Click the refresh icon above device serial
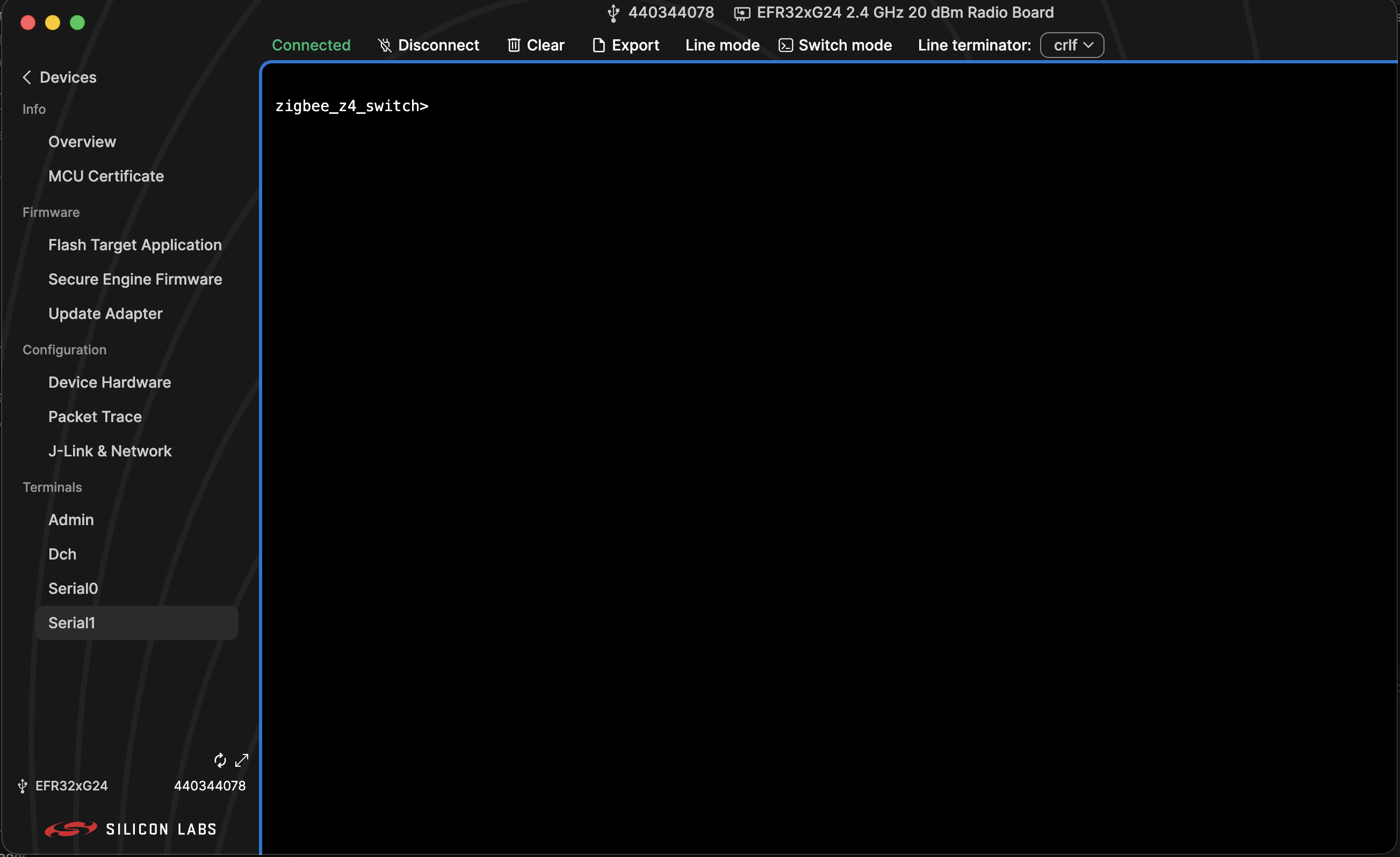The image size is (1400, 857). [x=220, y=760]
